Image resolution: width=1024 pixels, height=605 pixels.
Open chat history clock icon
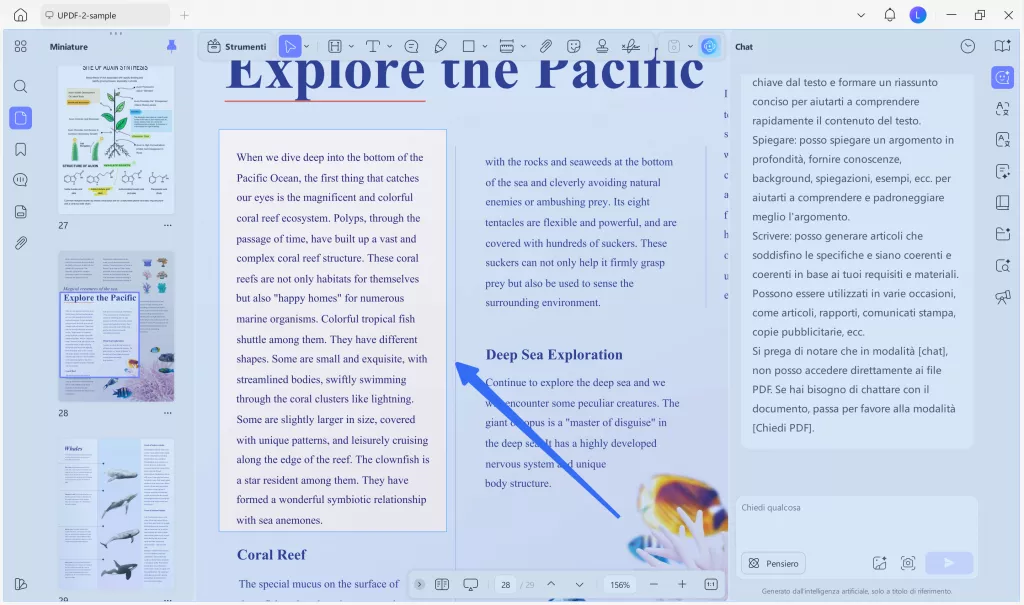pos(968,46)
